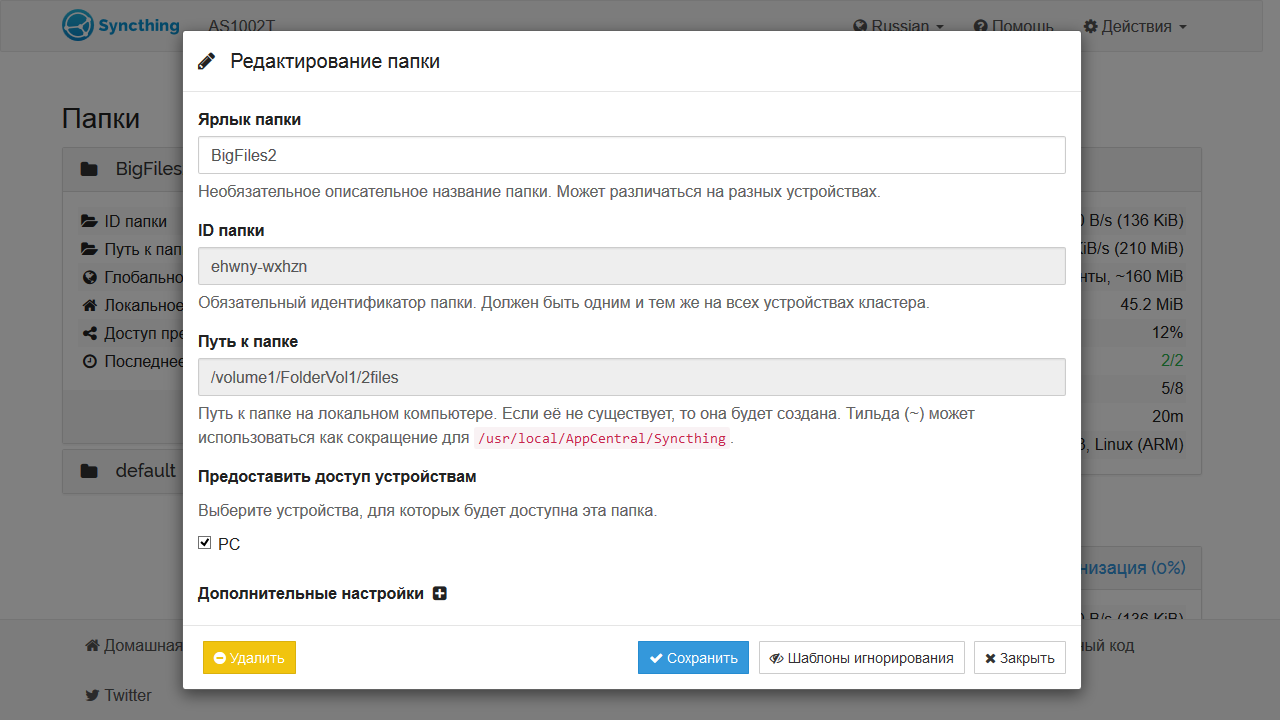Click folder icon beside BigFiles panel
1280x720 pixels.
pyautogui.click(x=89, y=169)
